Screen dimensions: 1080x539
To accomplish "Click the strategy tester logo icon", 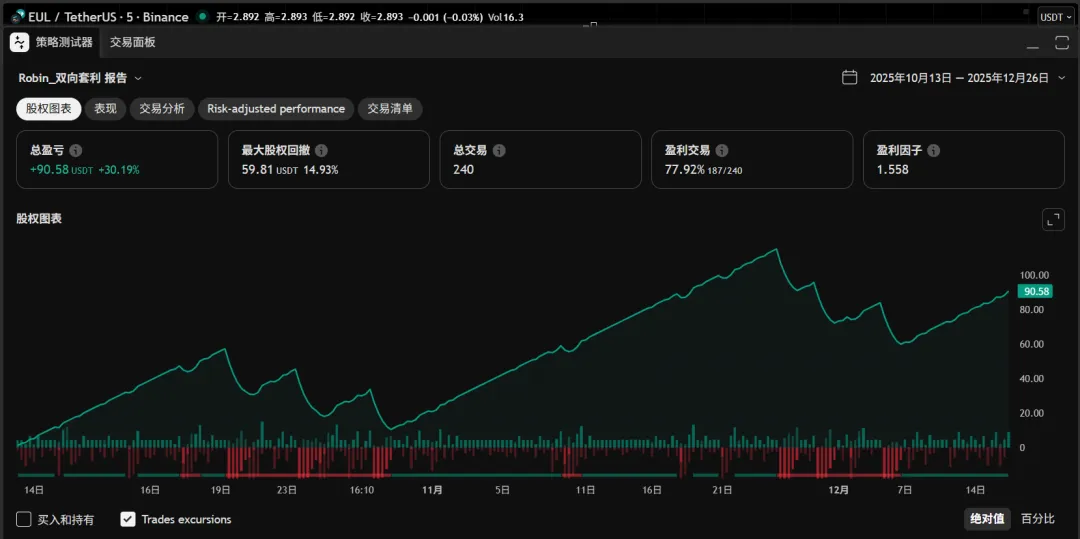I will (x=20, y=42).
